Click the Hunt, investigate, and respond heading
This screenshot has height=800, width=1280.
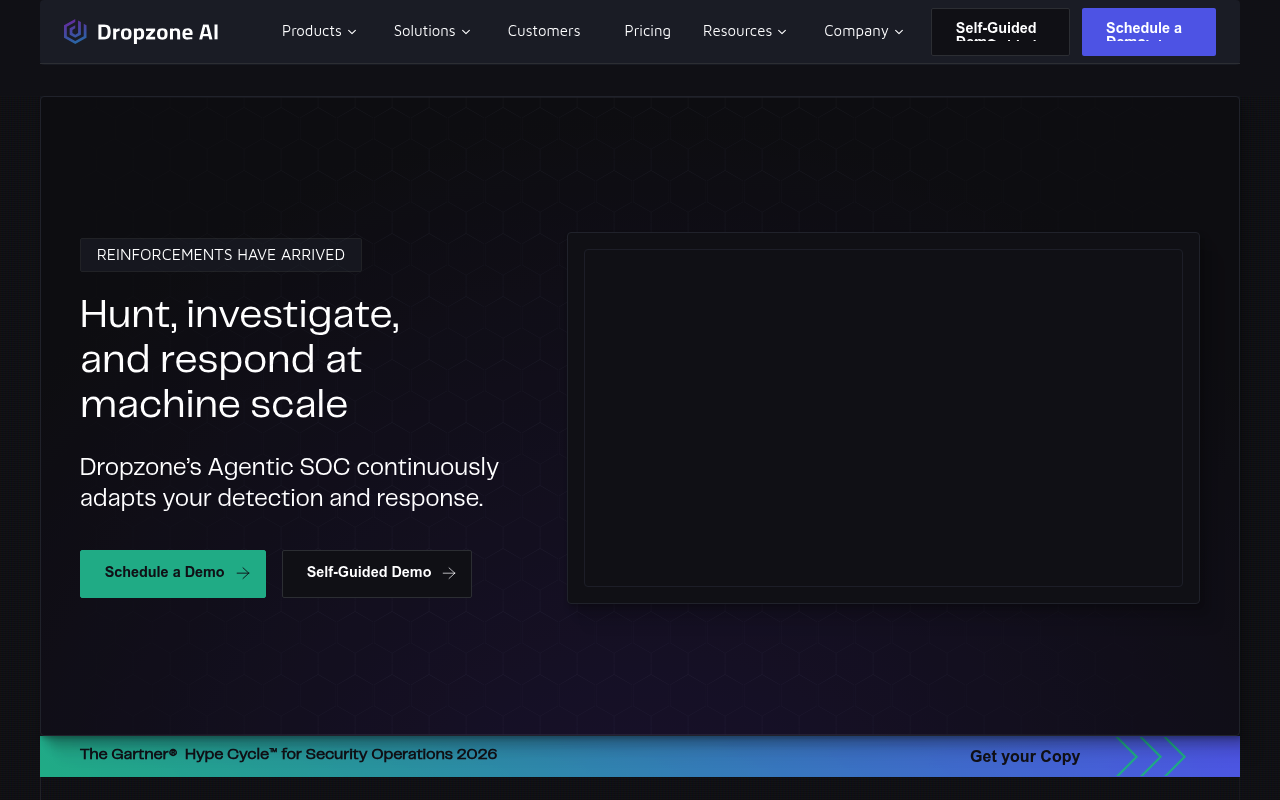pos(240,359)
